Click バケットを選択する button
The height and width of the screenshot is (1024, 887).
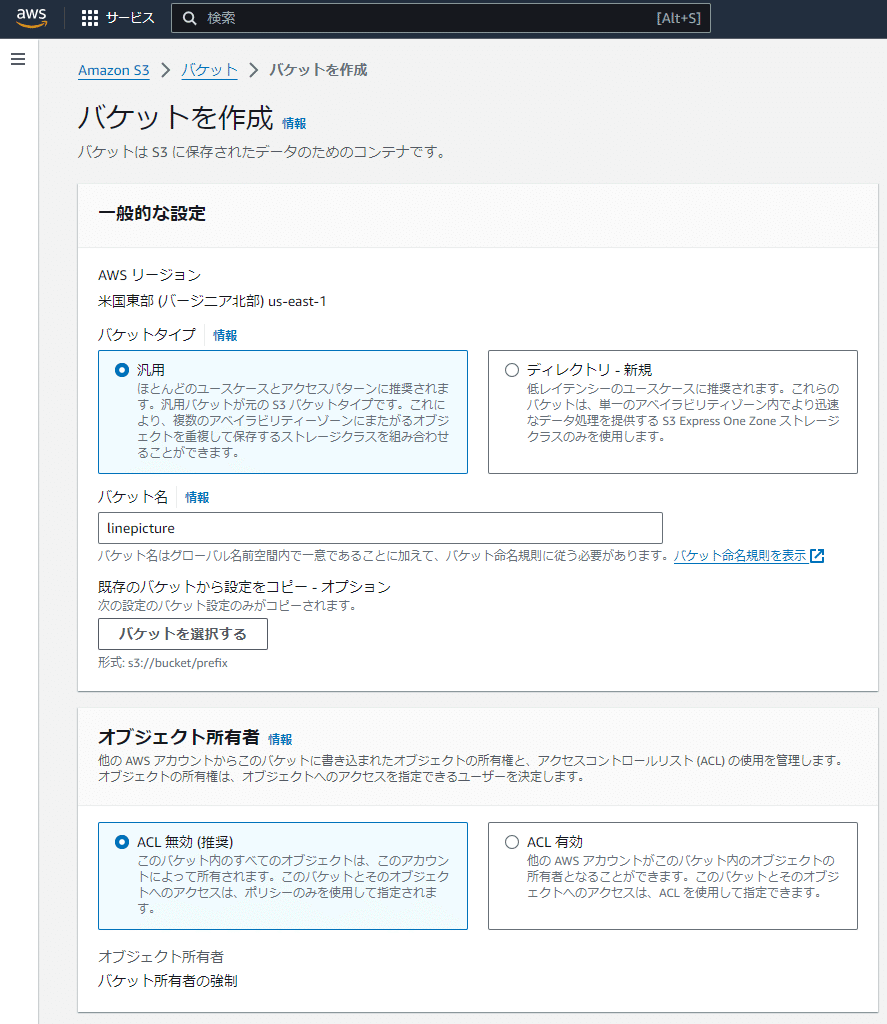(183, 634)
